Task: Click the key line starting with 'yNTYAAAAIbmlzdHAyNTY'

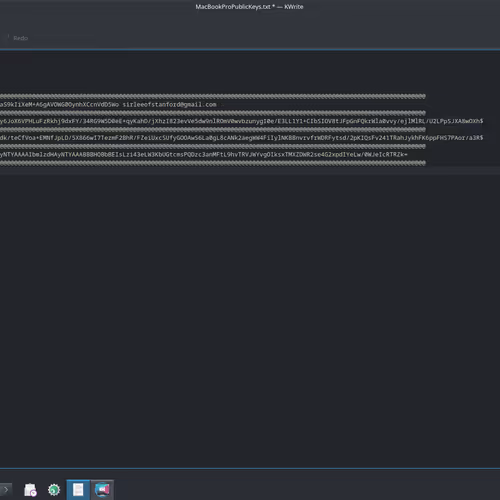Action: [x=204, y=155]
